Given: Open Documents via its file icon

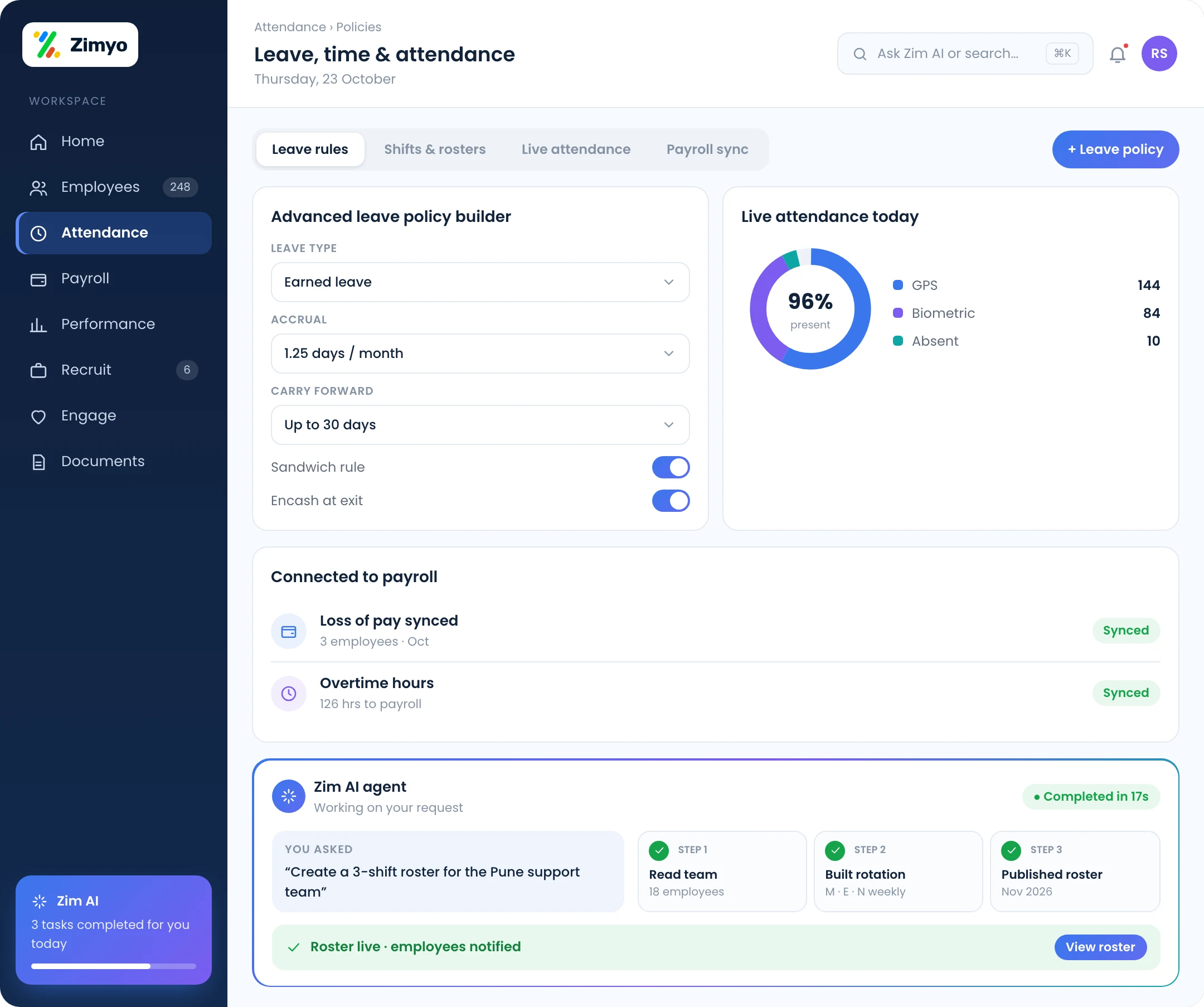Looking at the screenshot, I should point(38,462).
